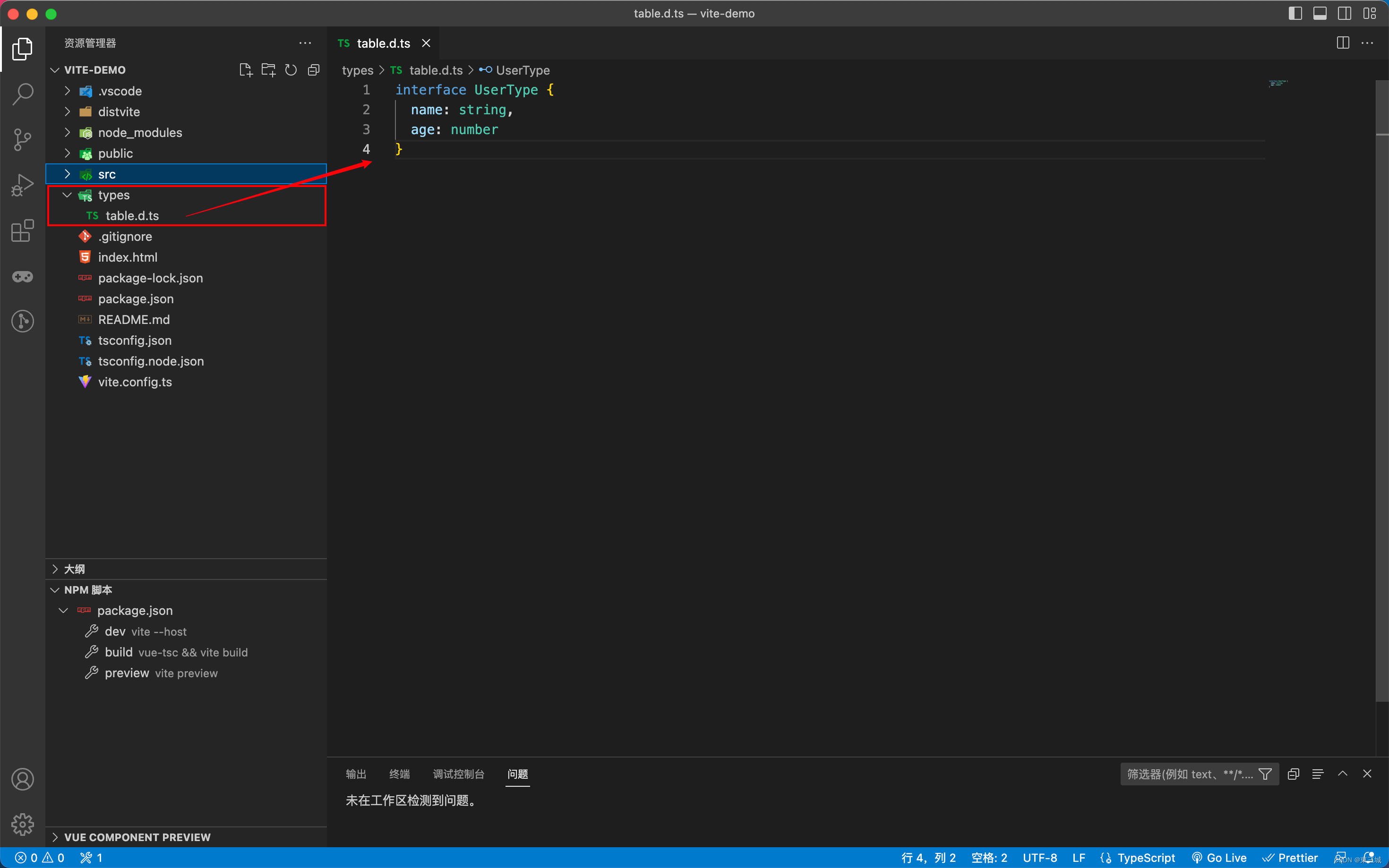Switch to the 终端 terminal tab
This screenshot has height=868, width=1389.
[400, 774]
